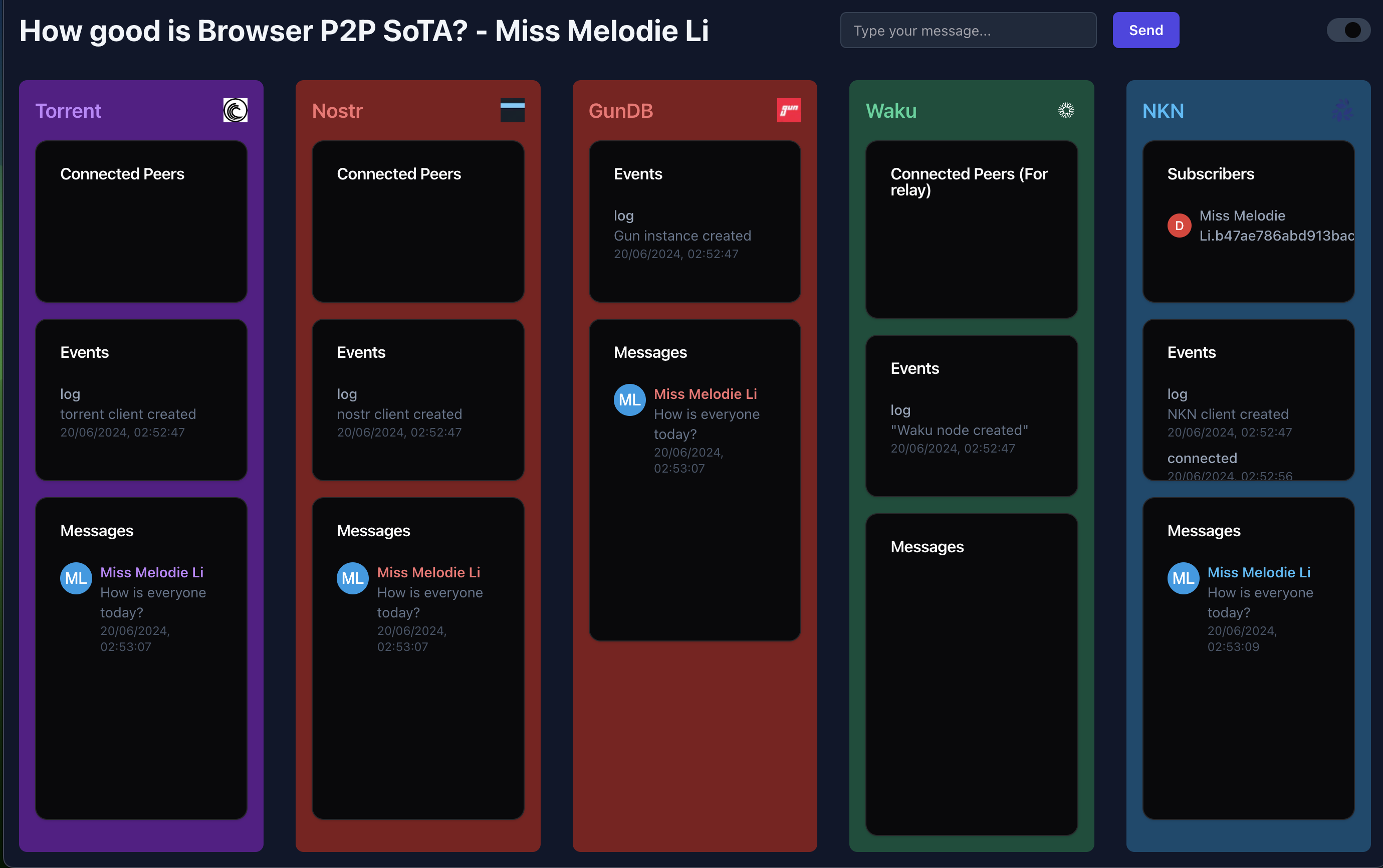The width and height of the screenshot is (1383, 868).
Task: Click Waku Events heading
Action: click(x=914, y=368)
